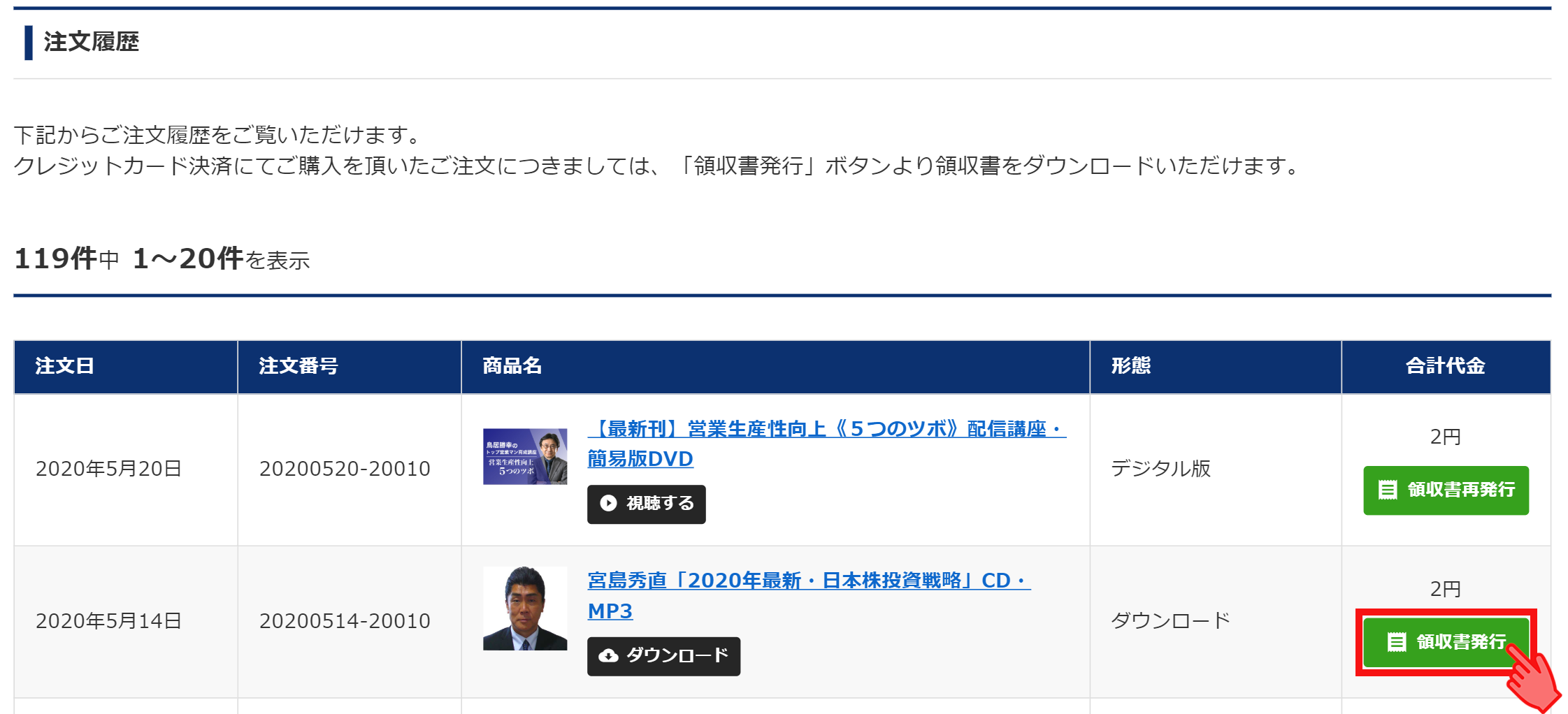This screenshot has height=714, width=1568.
Task: Click the order date 2020年5月20日
Action: pyautogui.click(x=109, y=469)
